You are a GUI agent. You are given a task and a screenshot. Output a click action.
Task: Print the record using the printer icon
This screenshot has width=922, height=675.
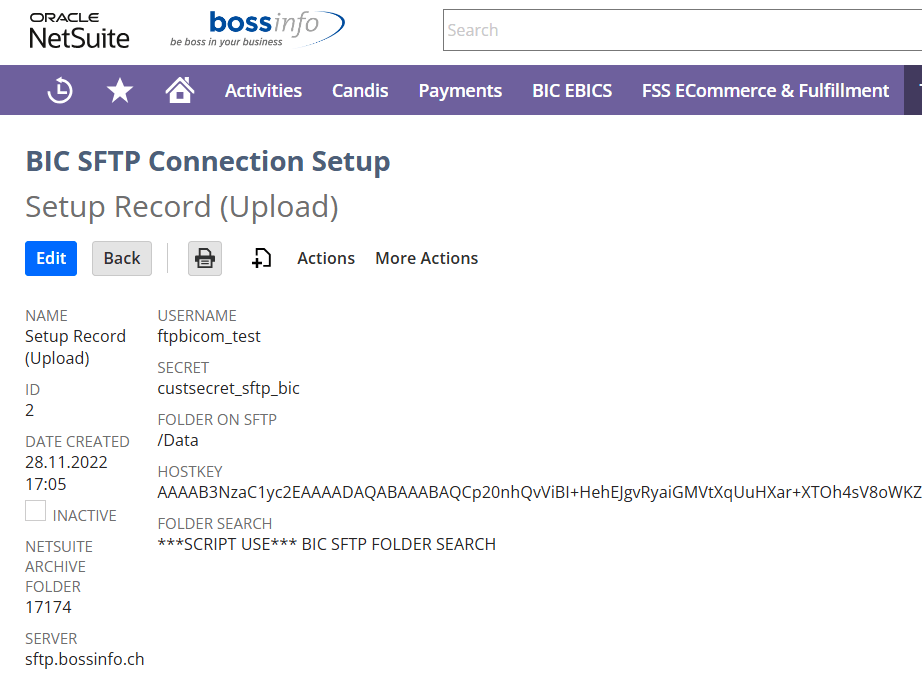204,258
